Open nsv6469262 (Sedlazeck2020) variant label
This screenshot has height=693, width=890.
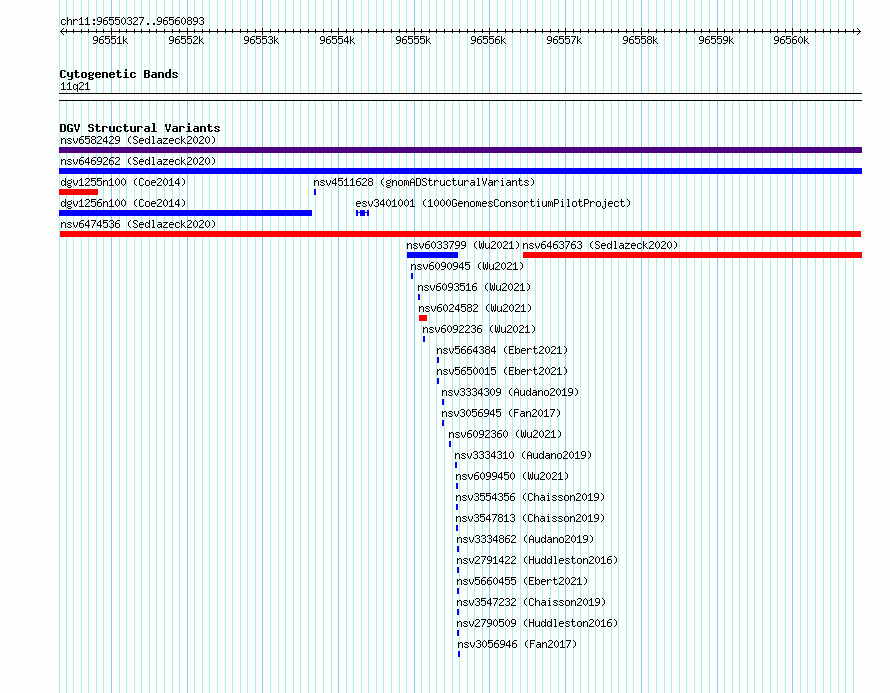pos(138,161)
